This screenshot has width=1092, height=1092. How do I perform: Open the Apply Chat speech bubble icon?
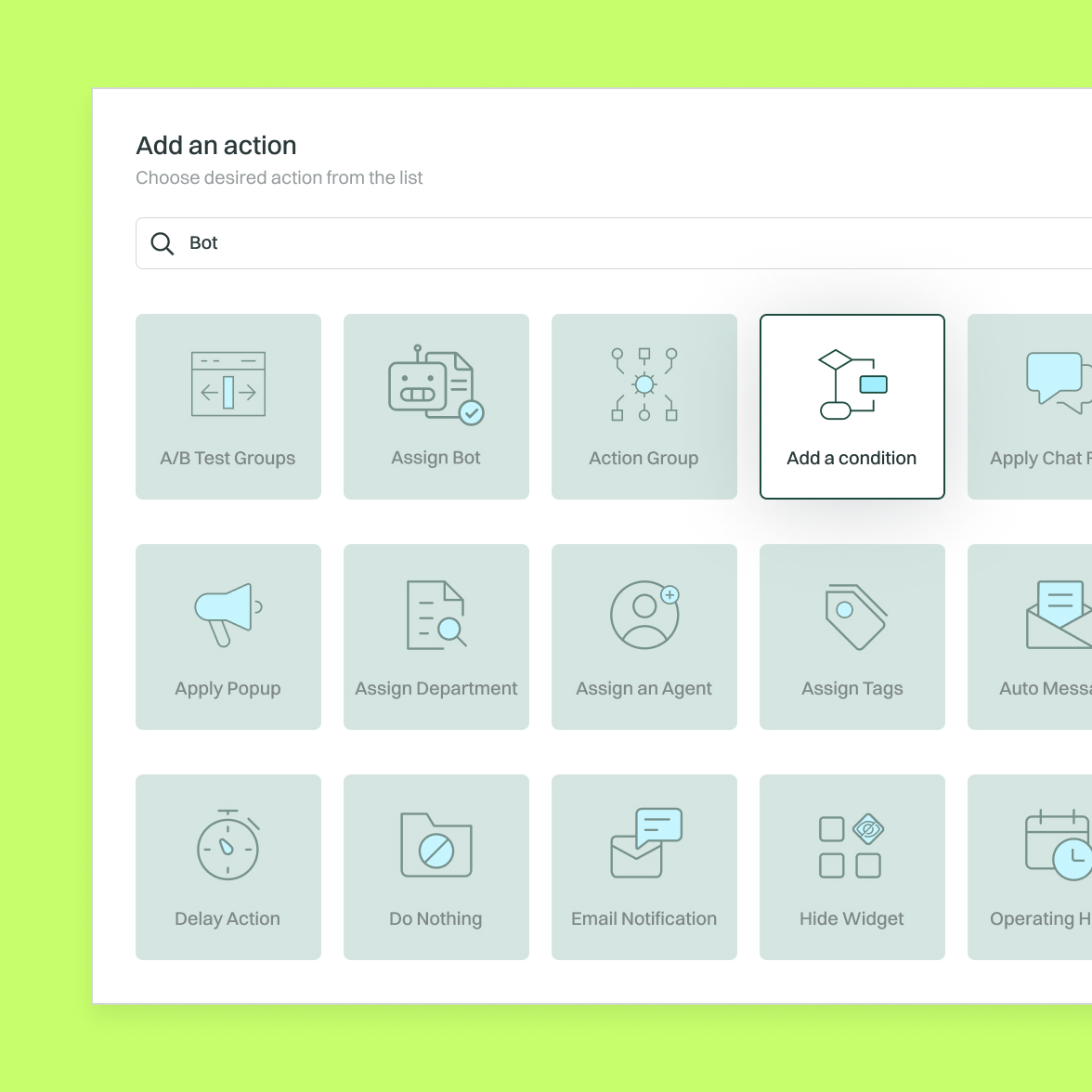1059,383
